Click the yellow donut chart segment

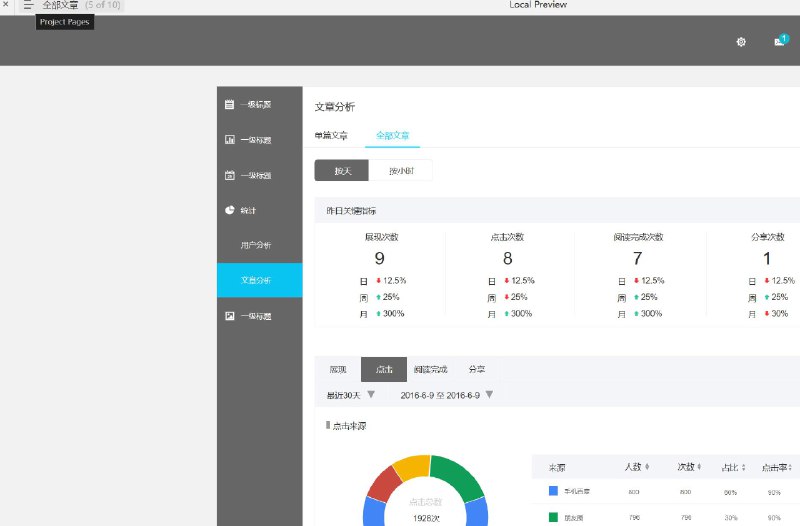tap(412, 466)
